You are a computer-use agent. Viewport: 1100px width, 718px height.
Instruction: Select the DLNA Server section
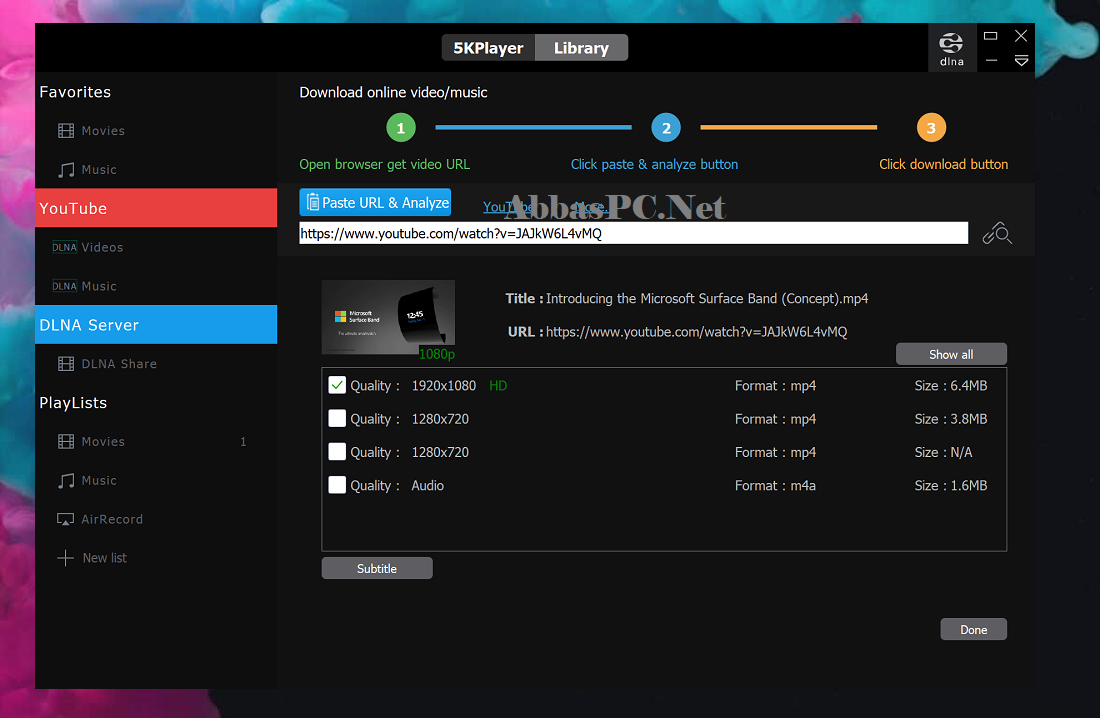pyautogui.click(x=156, y=324)
